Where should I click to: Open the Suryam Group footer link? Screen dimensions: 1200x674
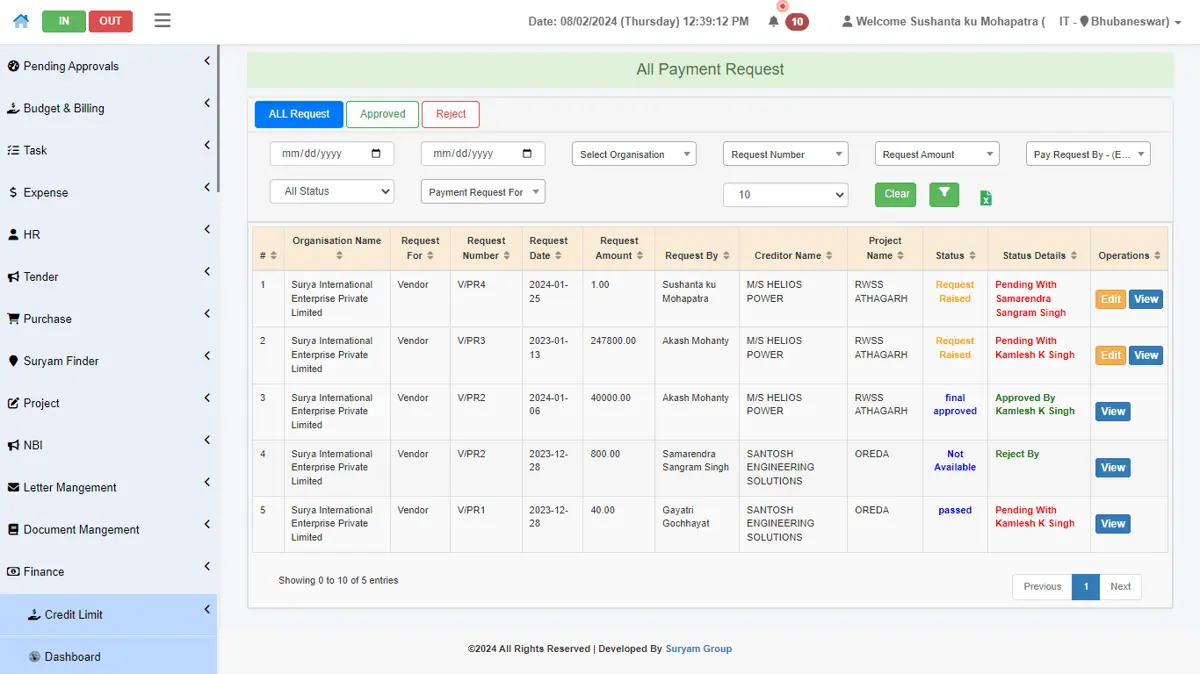click(x=699, y=649)
